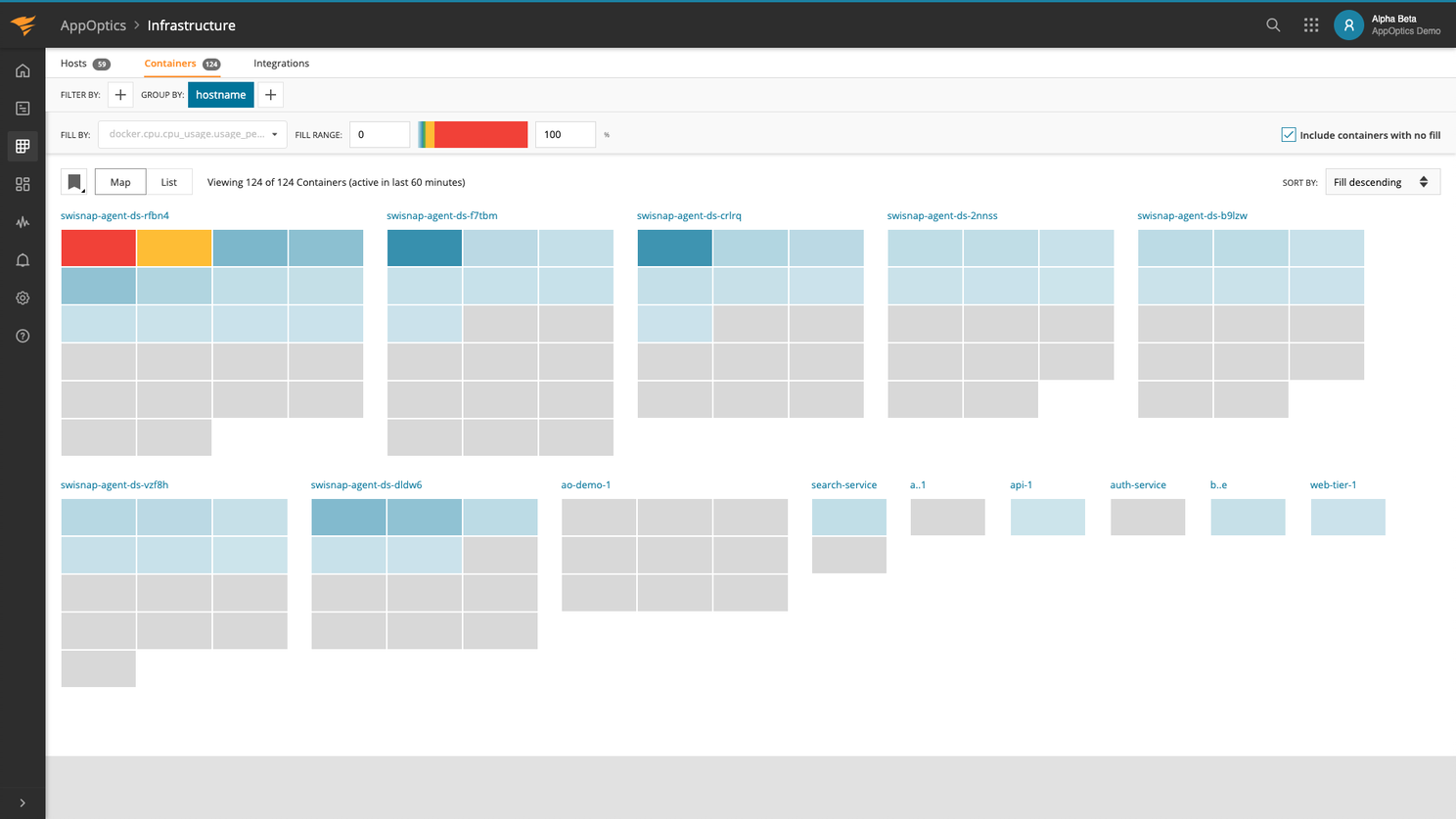The height and width of the screenshot is (819, 1456).
Task: Open the Dashboards icon in sidebar
Action: (x=23, y=184)
